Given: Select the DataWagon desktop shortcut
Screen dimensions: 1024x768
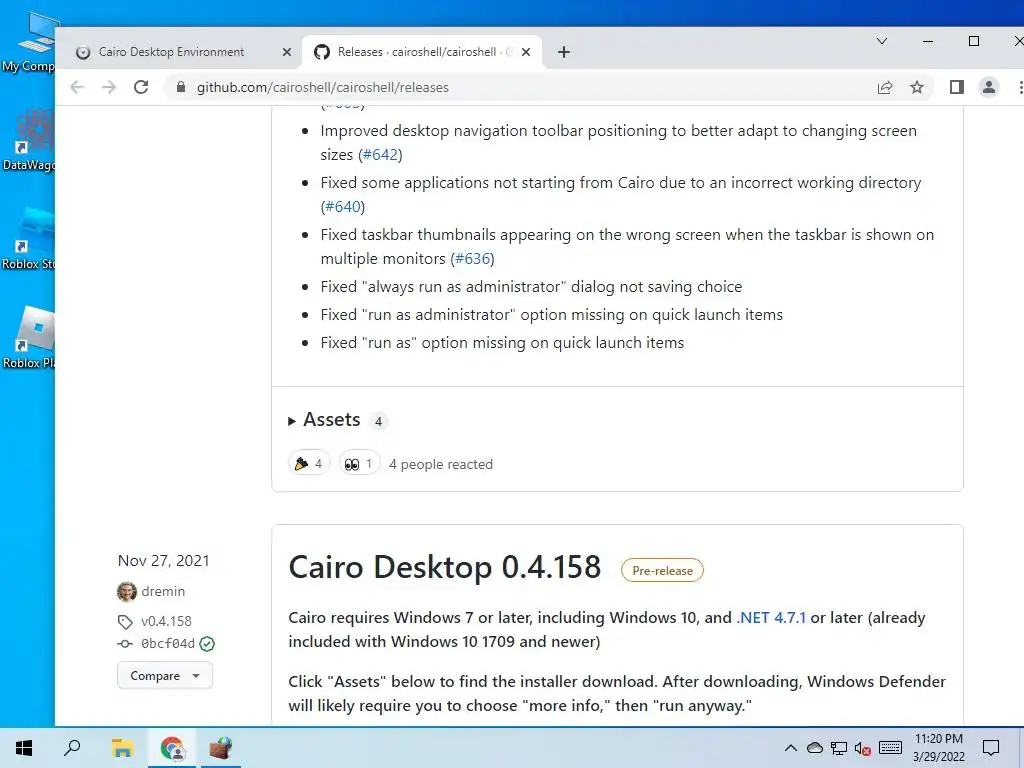Looking at the screenshot, I should pos(28,140).
